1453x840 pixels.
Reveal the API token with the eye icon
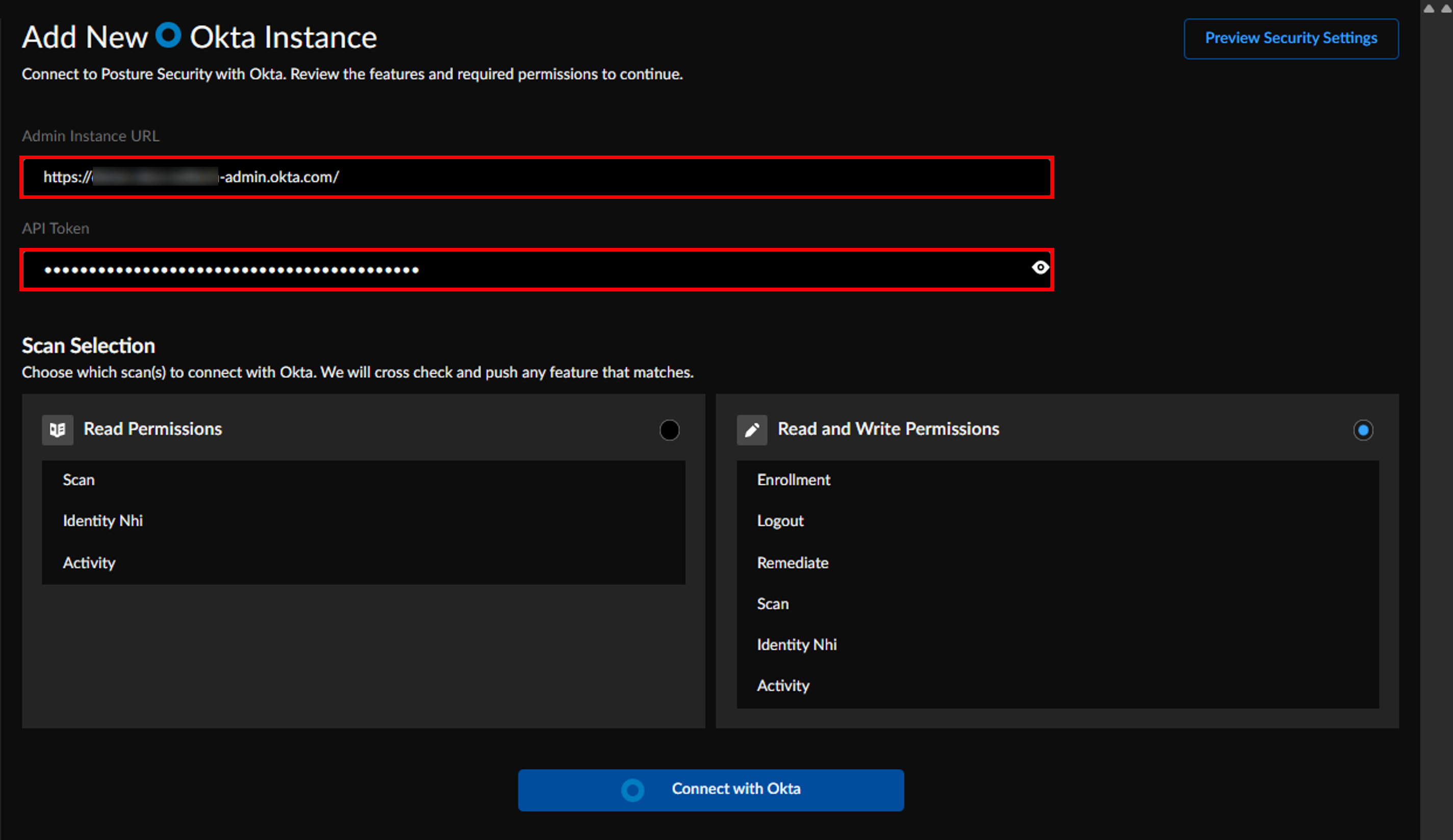[x=1040, y=268]
